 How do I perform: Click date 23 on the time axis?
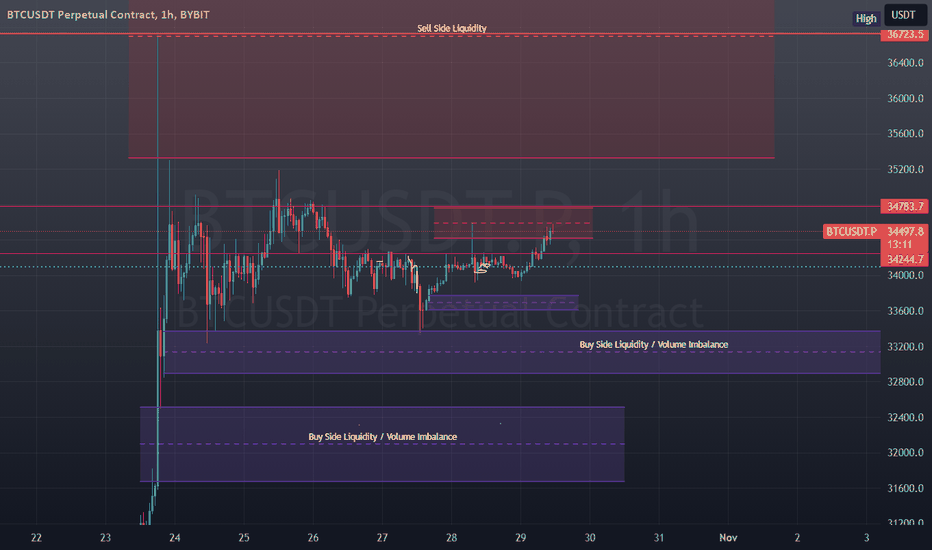105,538
